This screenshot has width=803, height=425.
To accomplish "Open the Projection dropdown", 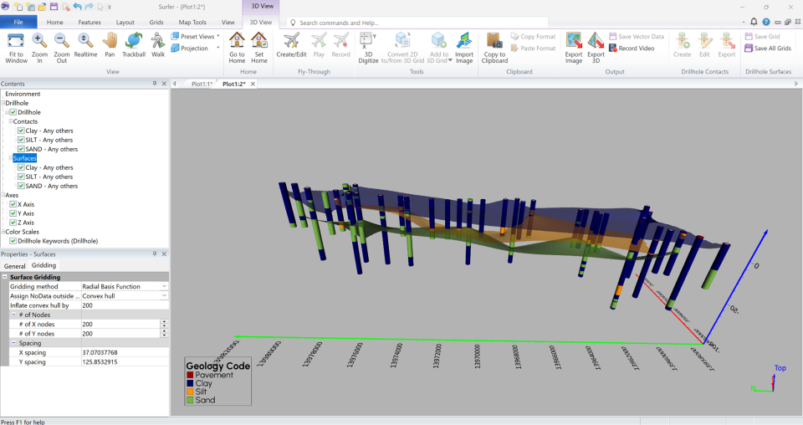I will coord(195,48).
